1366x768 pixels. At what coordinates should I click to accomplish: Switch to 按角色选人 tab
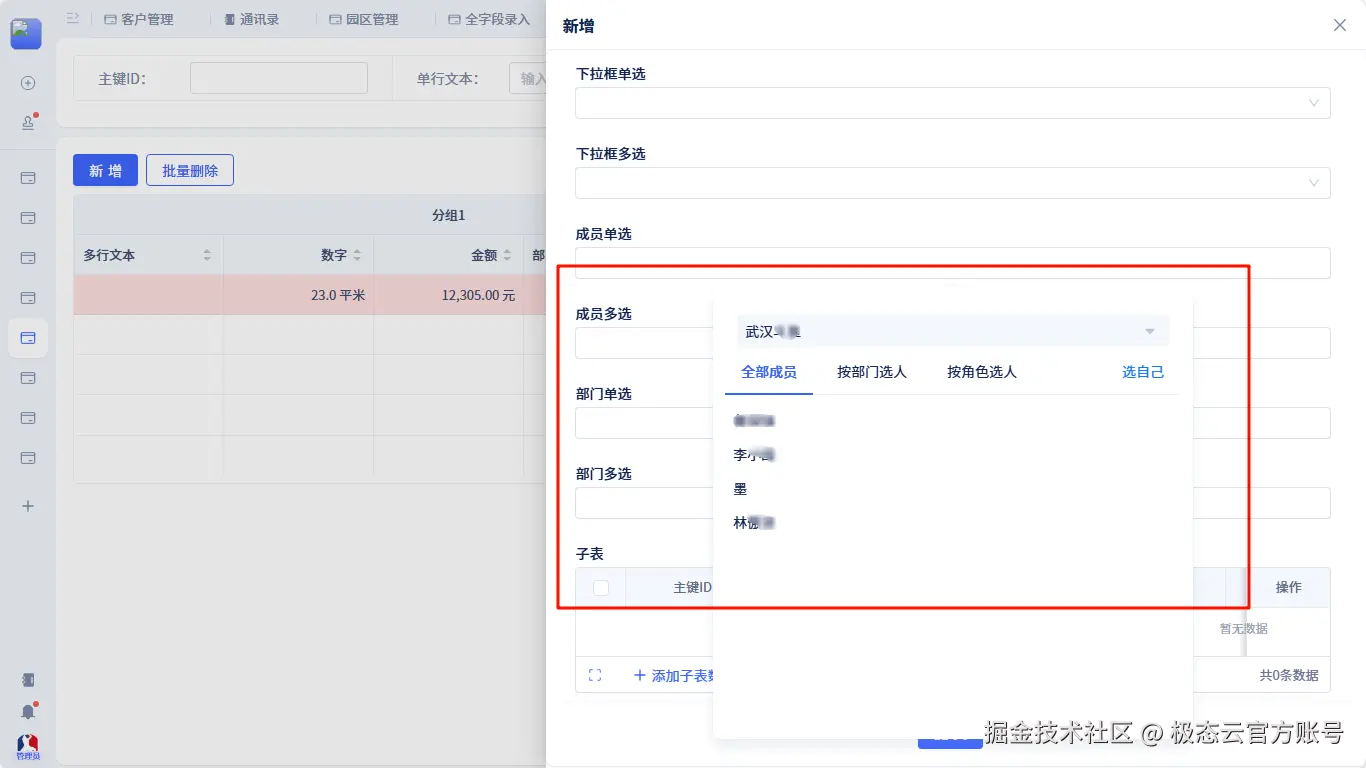[x=982, y=372]
